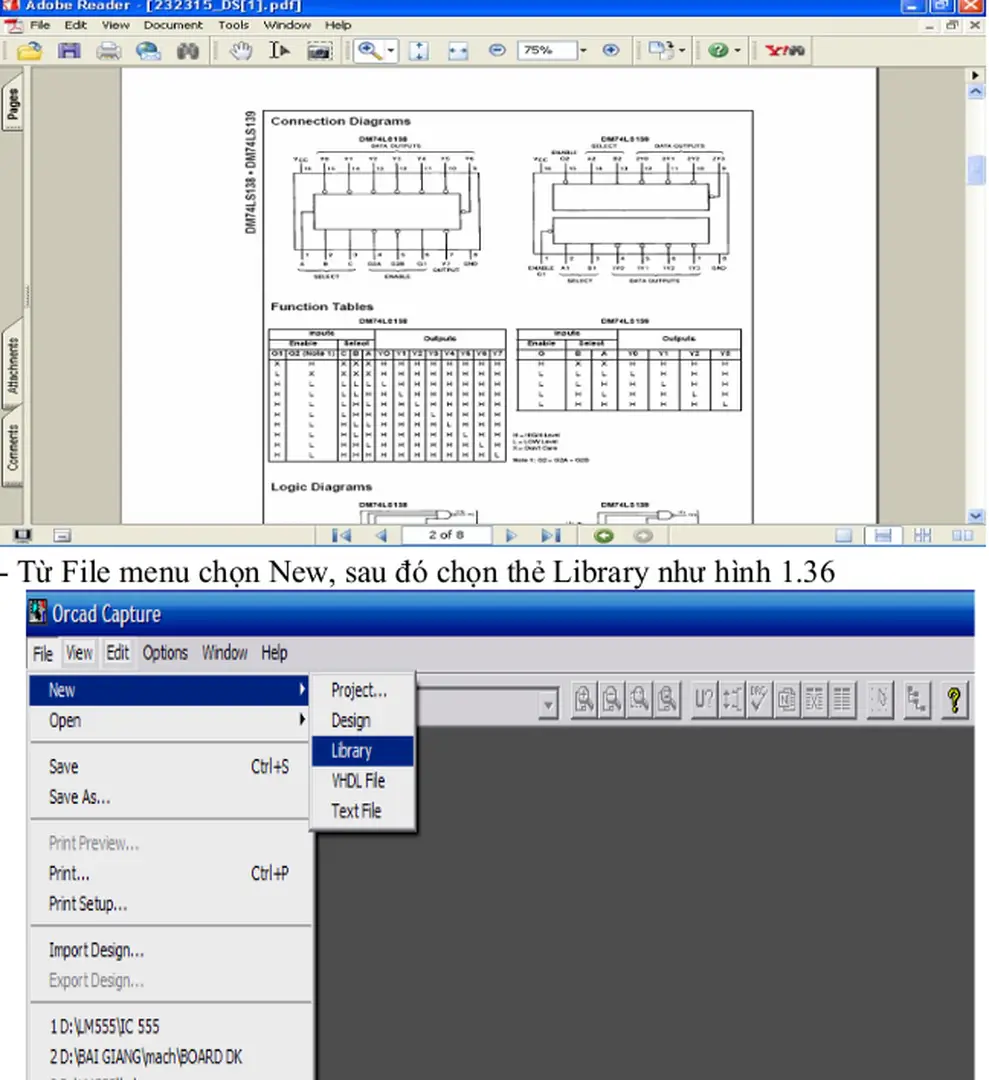The width and height of the screenshot is (989, 1080).
Task: Expand the Open submenu in File menu
Action: 172,721
